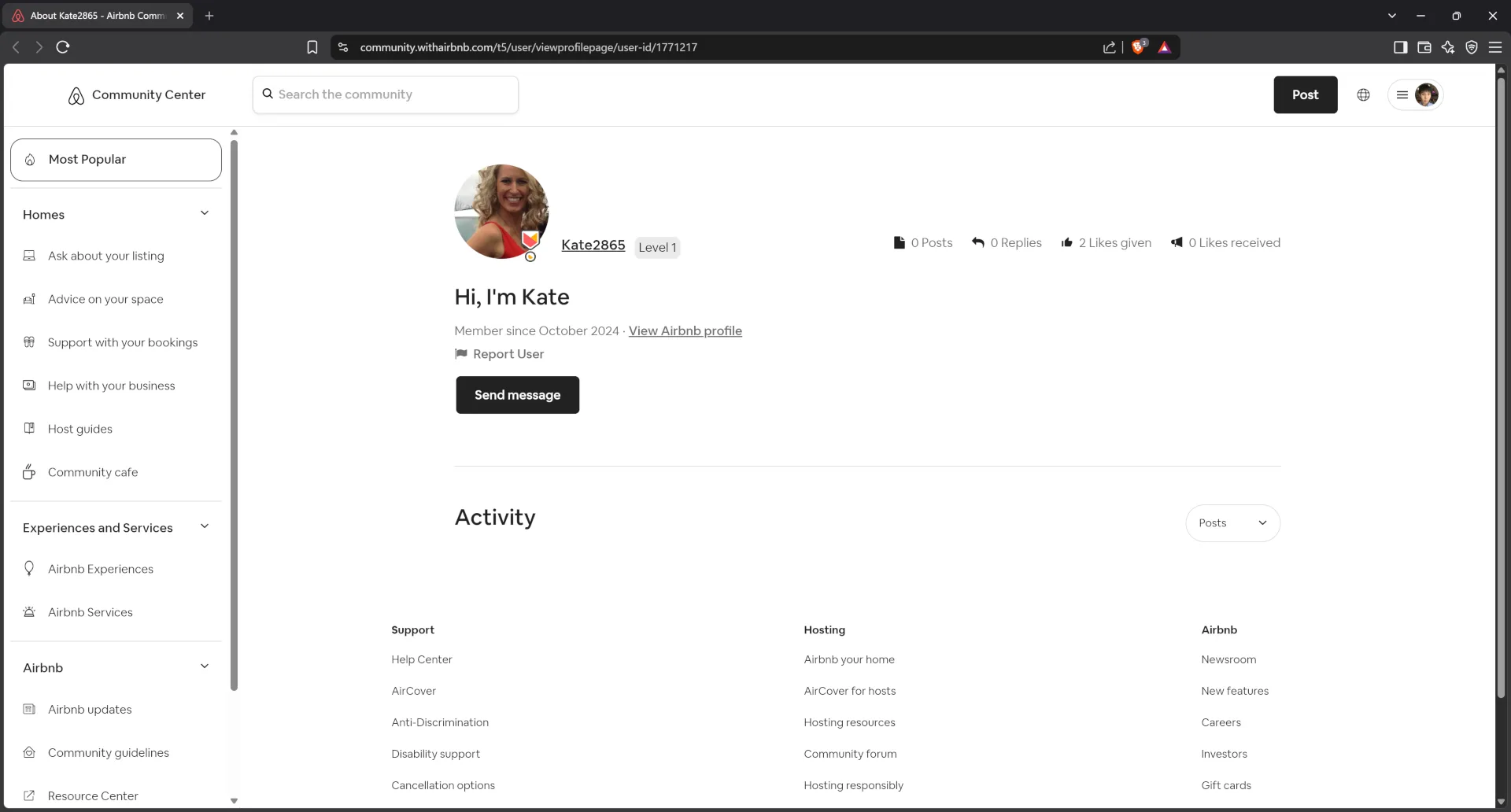Click the search magnifier icon
Image resolution: width=1511 pixels, height=812 pixels.
point(268,94)
